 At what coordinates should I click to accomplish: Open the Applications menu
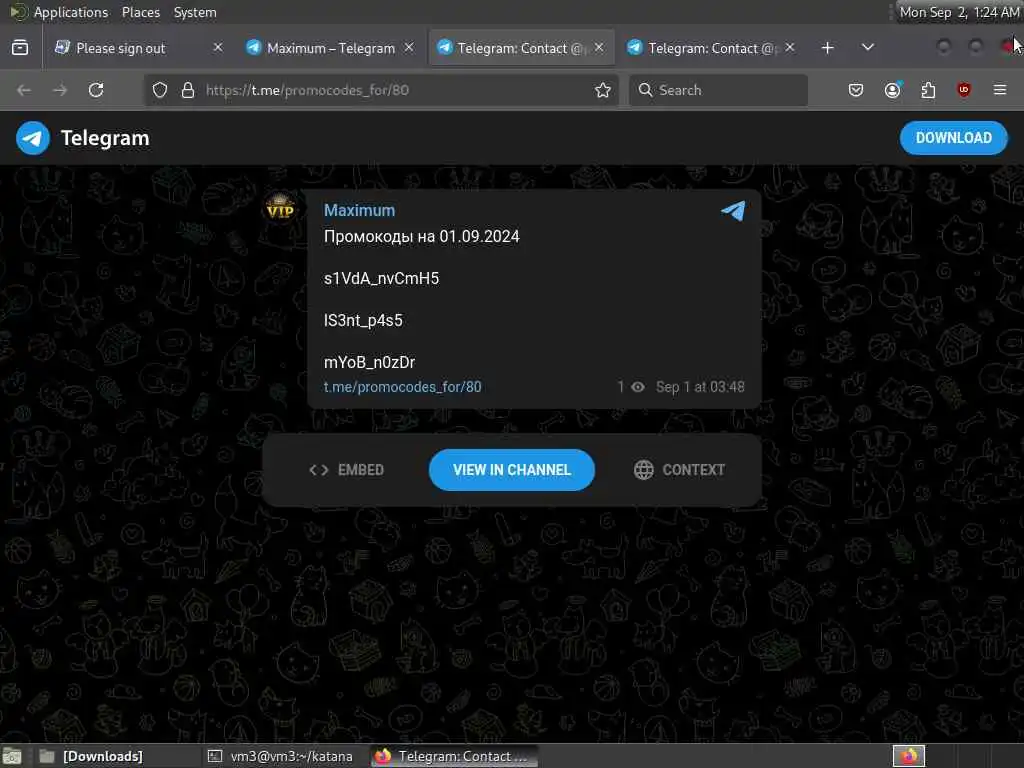point(71,12)
